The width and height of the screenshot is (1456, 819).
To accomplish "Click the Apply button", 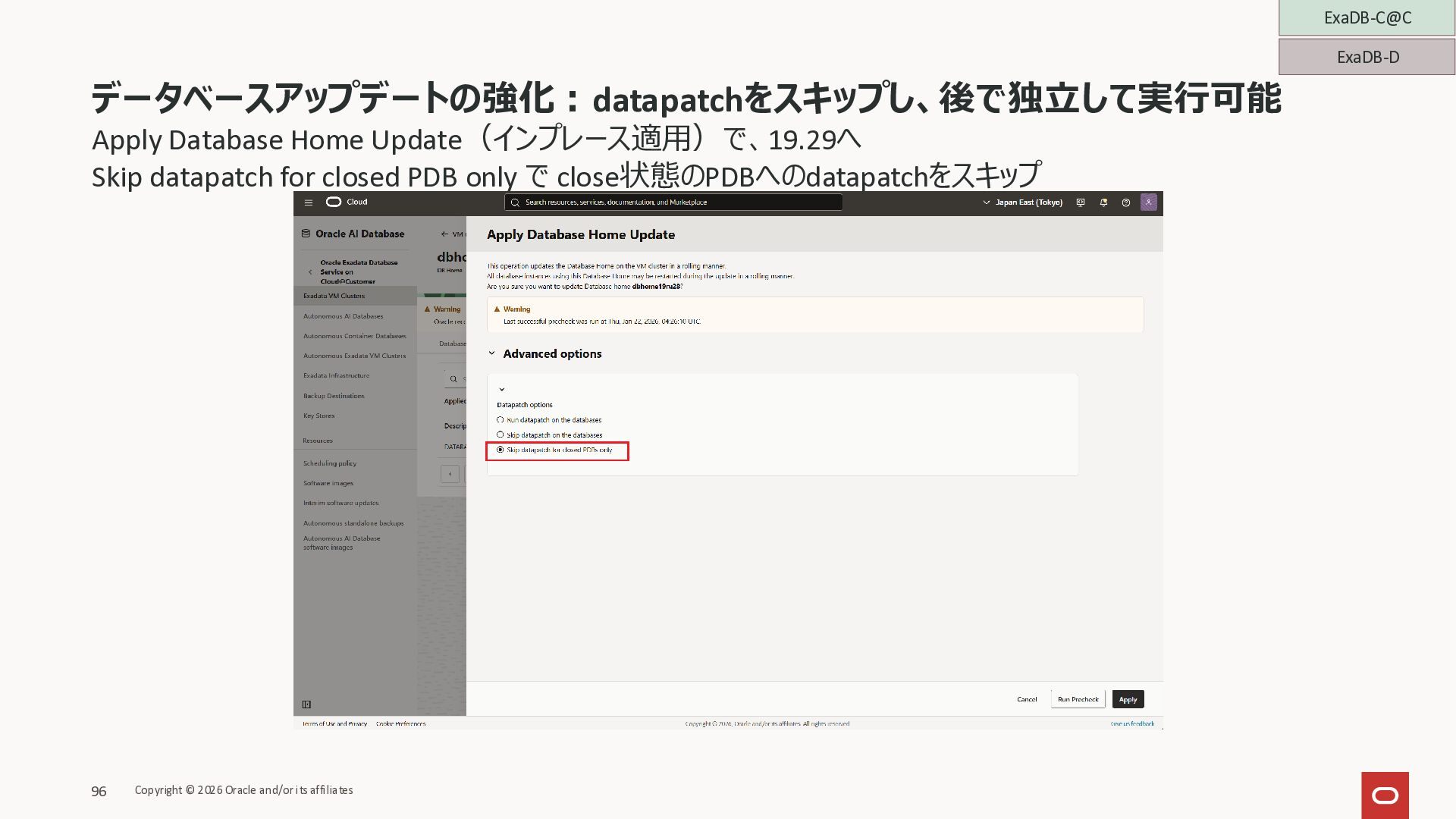I will pos(1128,699).
